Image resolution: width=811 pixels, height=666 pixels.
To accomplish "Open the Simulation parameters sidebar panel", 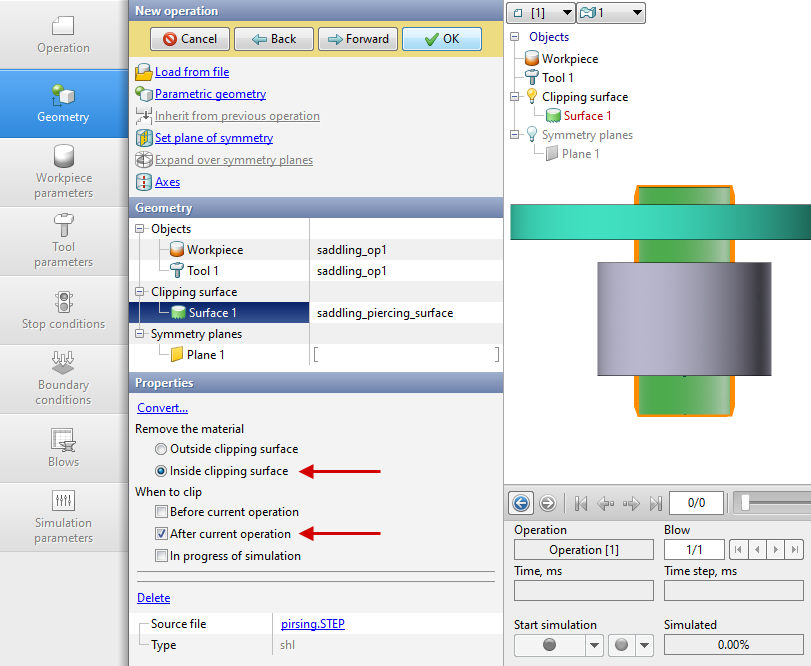I will point(63,516).
